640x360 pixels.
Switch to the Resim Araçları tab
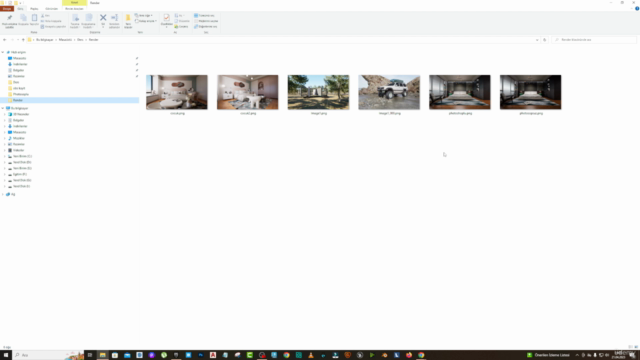pyautogui.click(x=74, y=9)
